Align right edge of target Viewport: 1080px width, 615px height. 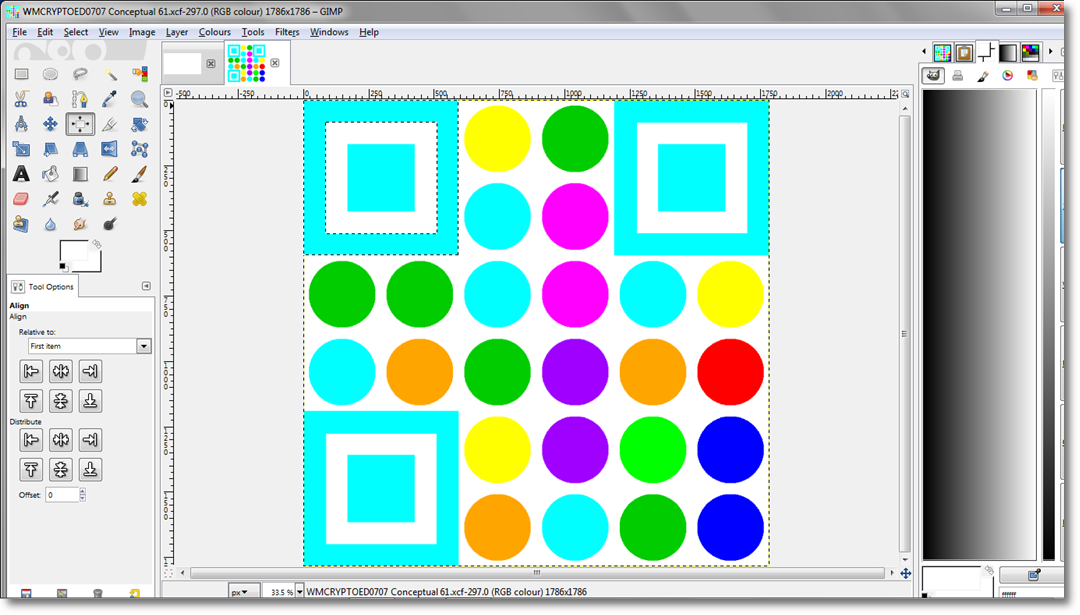tap(90, 372)
